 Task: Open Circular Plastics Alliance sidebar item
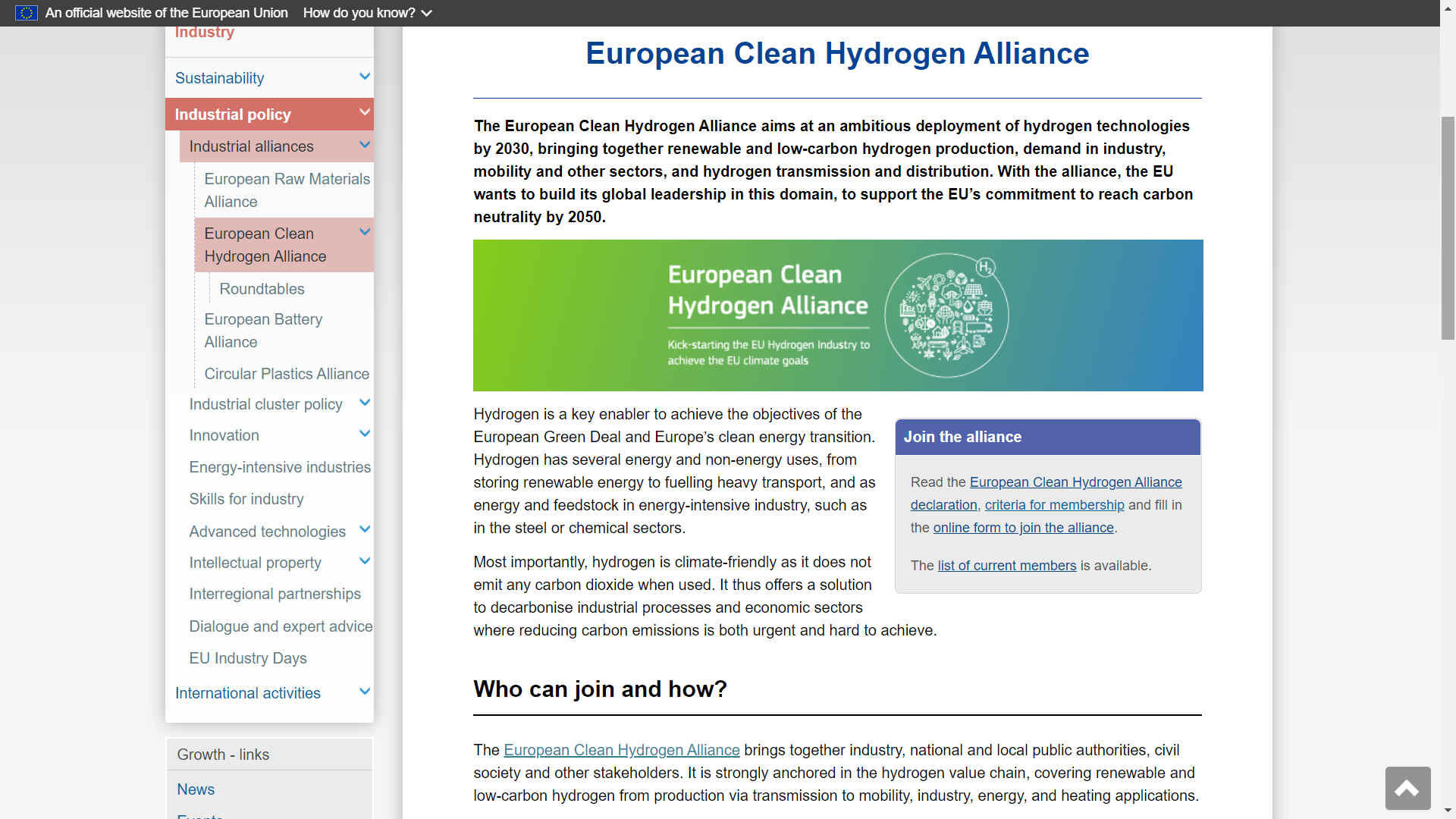coord(287,374)
